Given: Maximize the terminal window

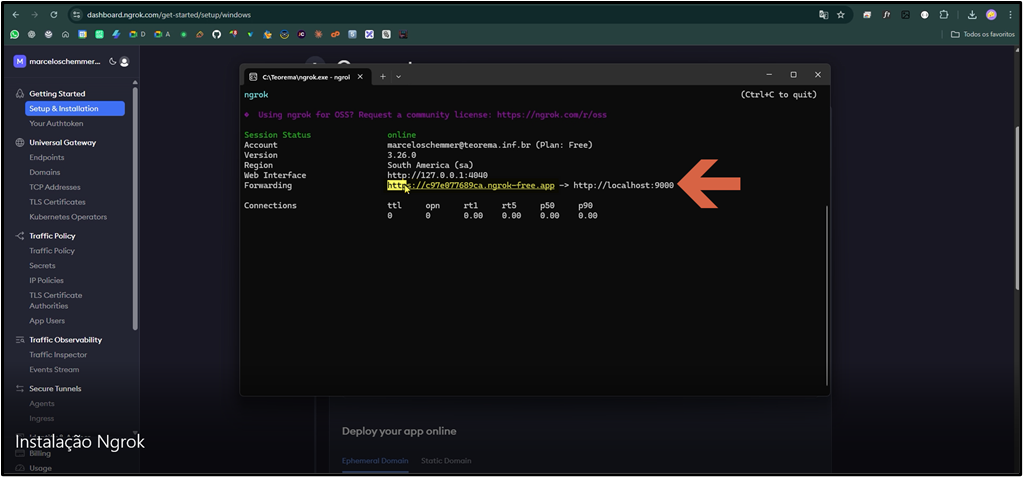Looking at the screenshot, I should 793,75.
